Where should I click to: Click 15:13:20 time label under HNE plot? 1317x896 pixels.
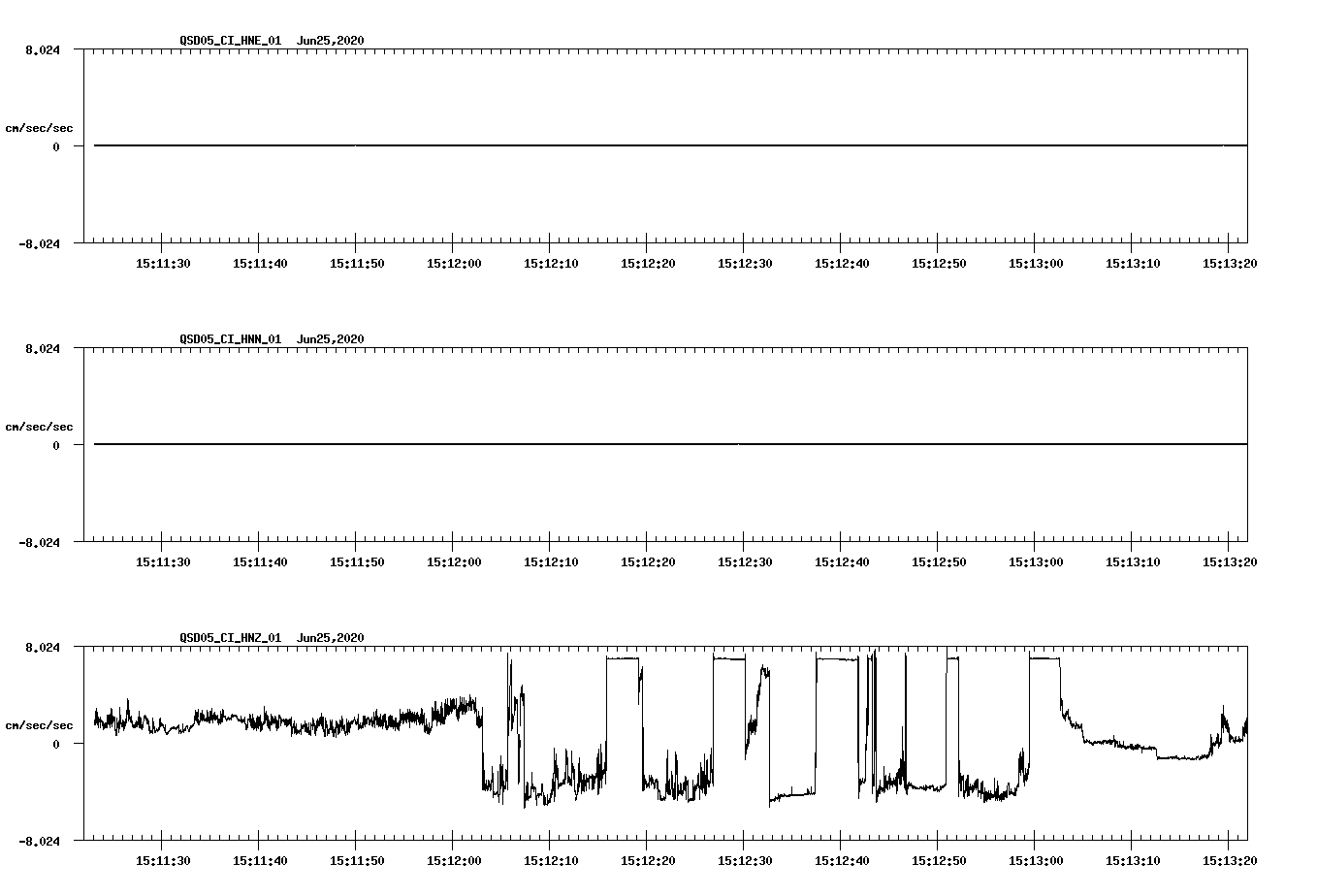coord(1230,264)
